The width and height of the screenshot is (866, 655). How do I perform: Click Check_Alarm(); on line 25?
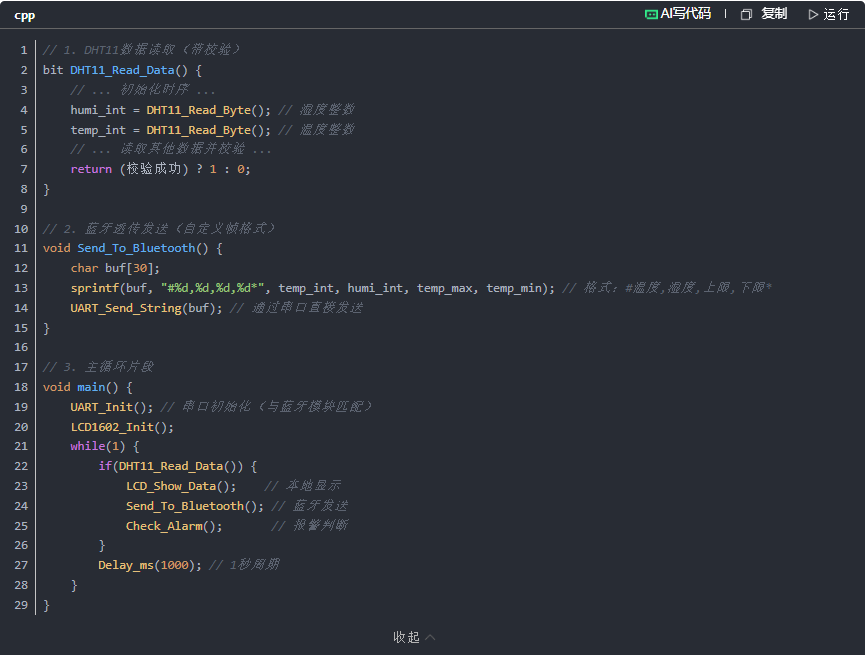coord(174,526)
